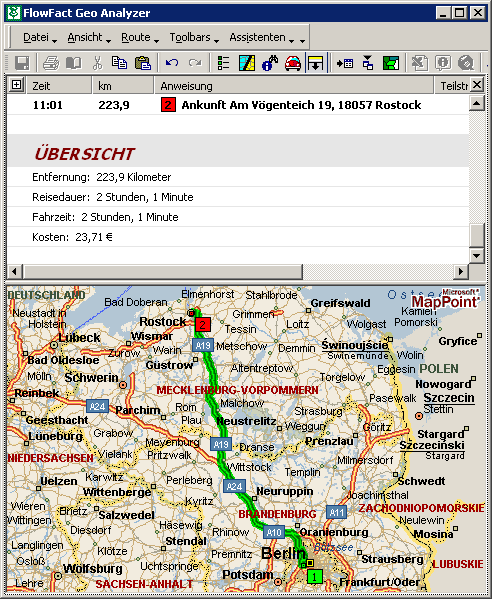Open the Toolbars menu
This screenshot has height=599, width=492.
[x=194, y=37]
